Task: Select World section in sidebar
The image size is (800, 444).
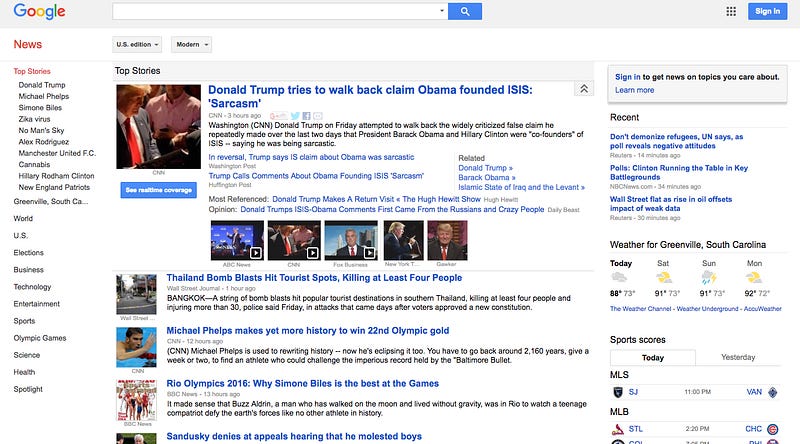Action: pos(23,218)
